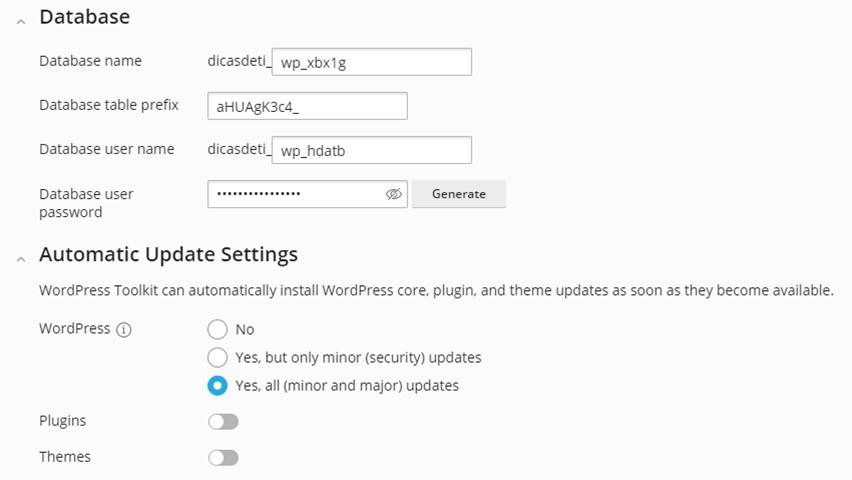Viewport: 852px width, 480px height.
Task: Click the "Themes" label text
Action: click(65, 457)
